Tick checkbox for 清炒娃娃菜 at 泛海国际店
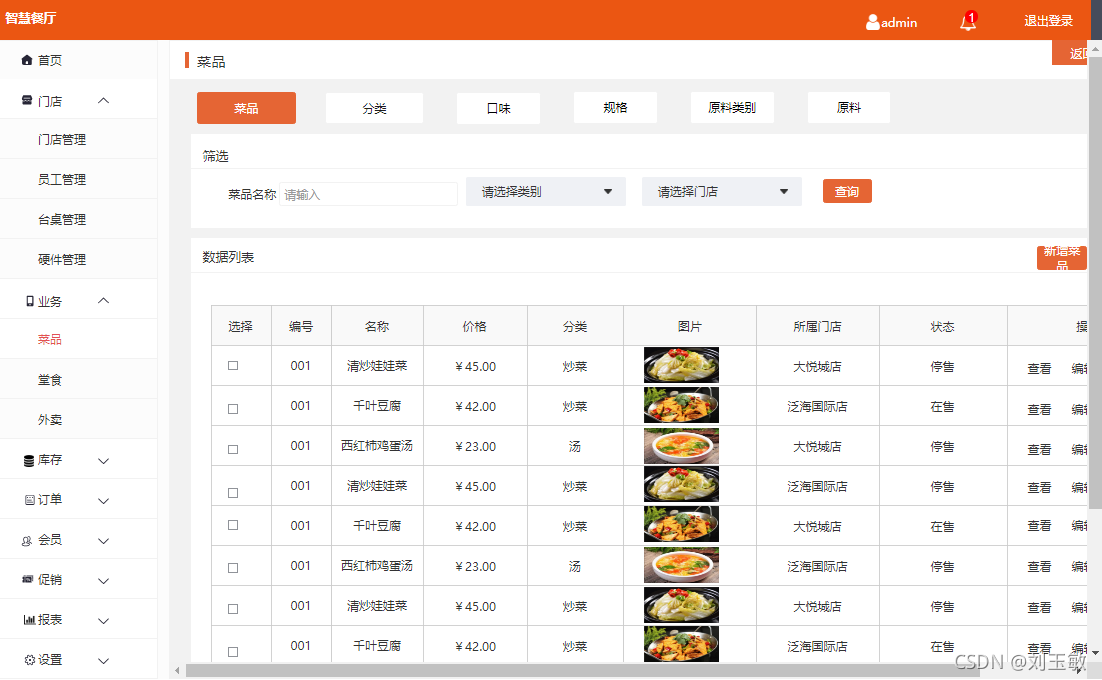Viewport: 1102px width, 680px height. 233,493
